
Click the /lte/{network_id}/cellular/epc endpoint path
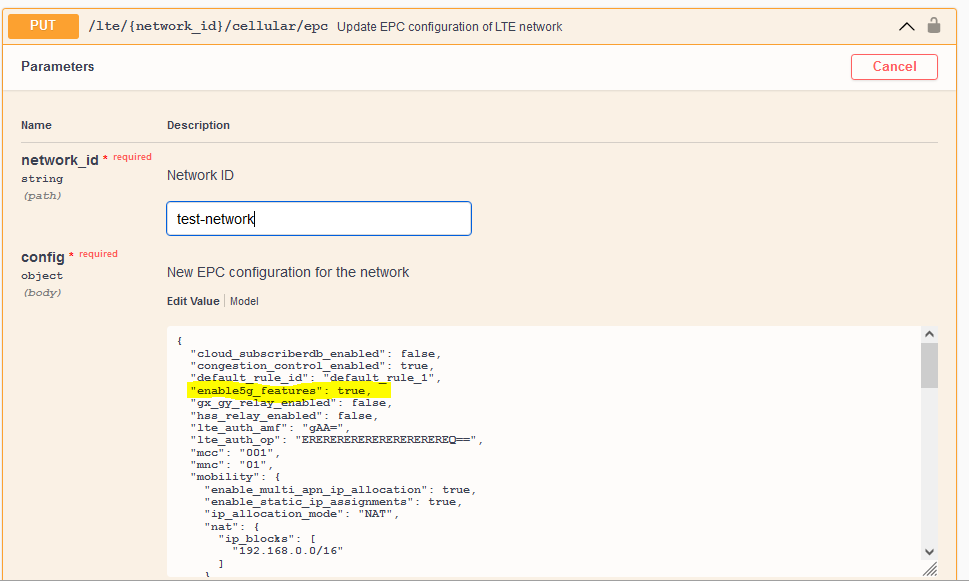click(208, 26)
